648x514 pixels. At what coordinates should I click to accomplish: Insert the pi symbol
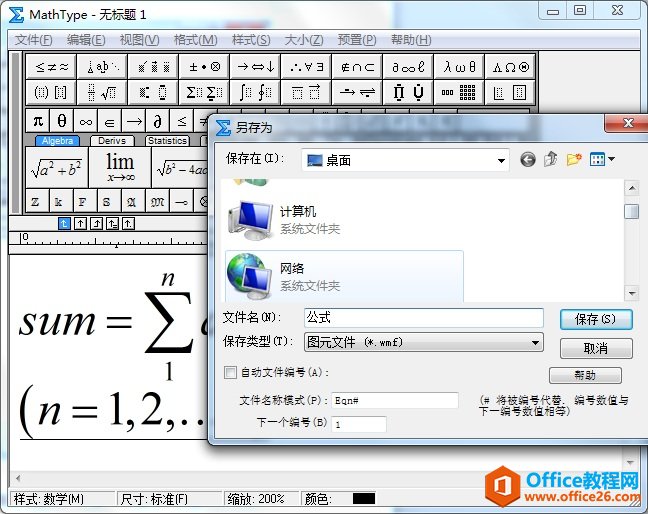(x=37, y=121)
